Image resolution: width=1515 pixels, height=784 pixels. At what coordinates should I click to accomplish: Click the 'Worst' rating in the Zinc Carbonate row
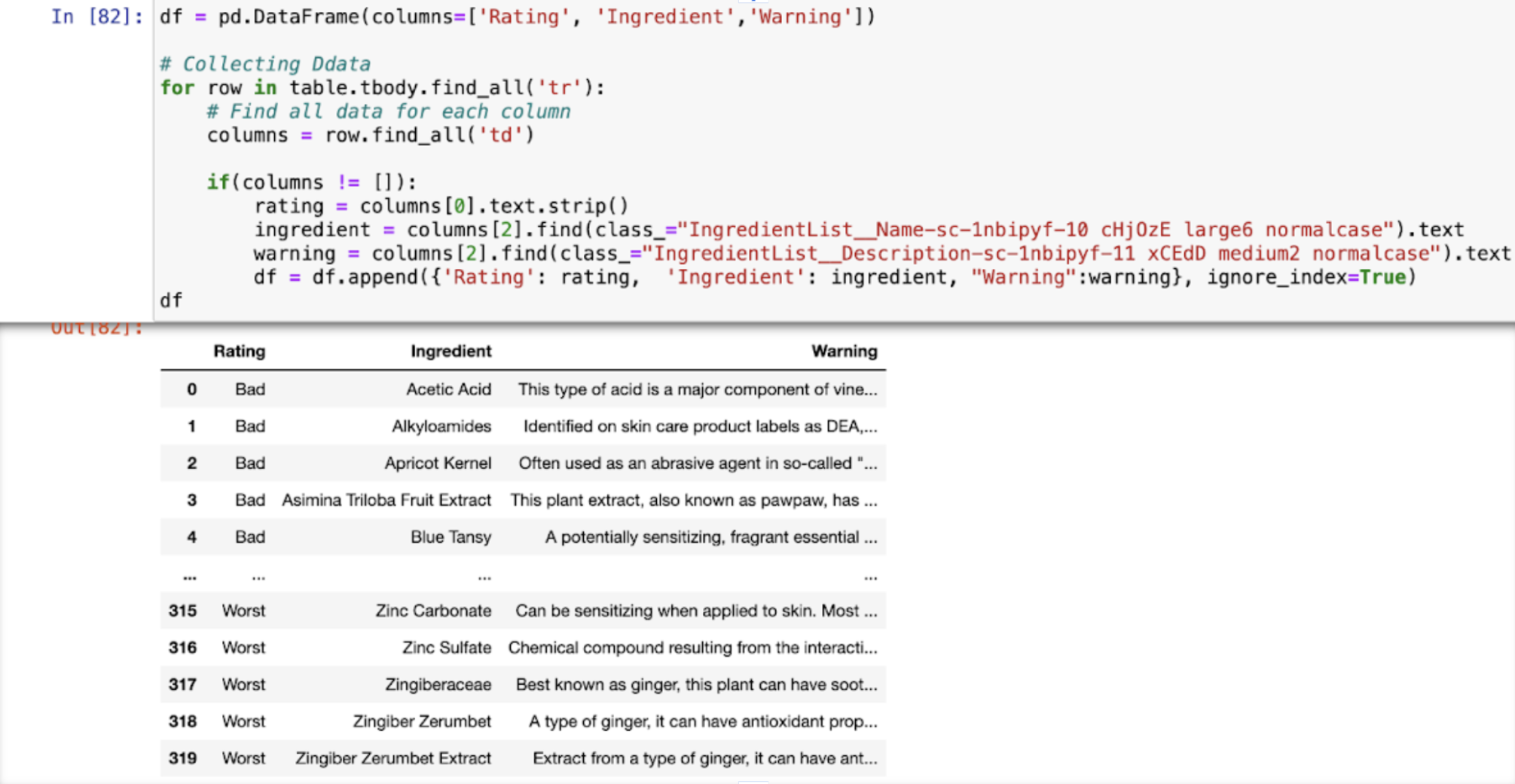(243, 611)
